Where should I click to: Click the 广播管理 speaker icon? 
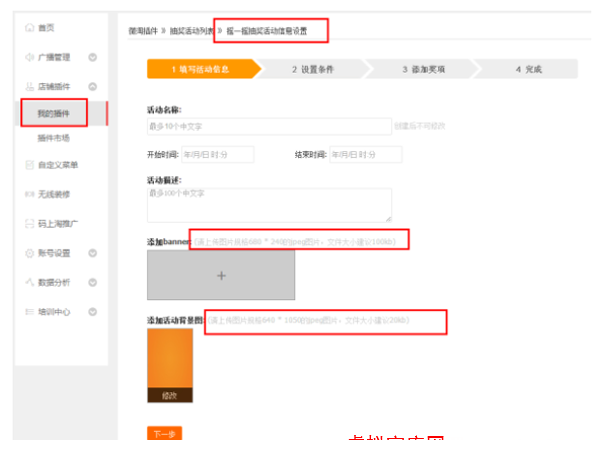click(x=29, y=57)
